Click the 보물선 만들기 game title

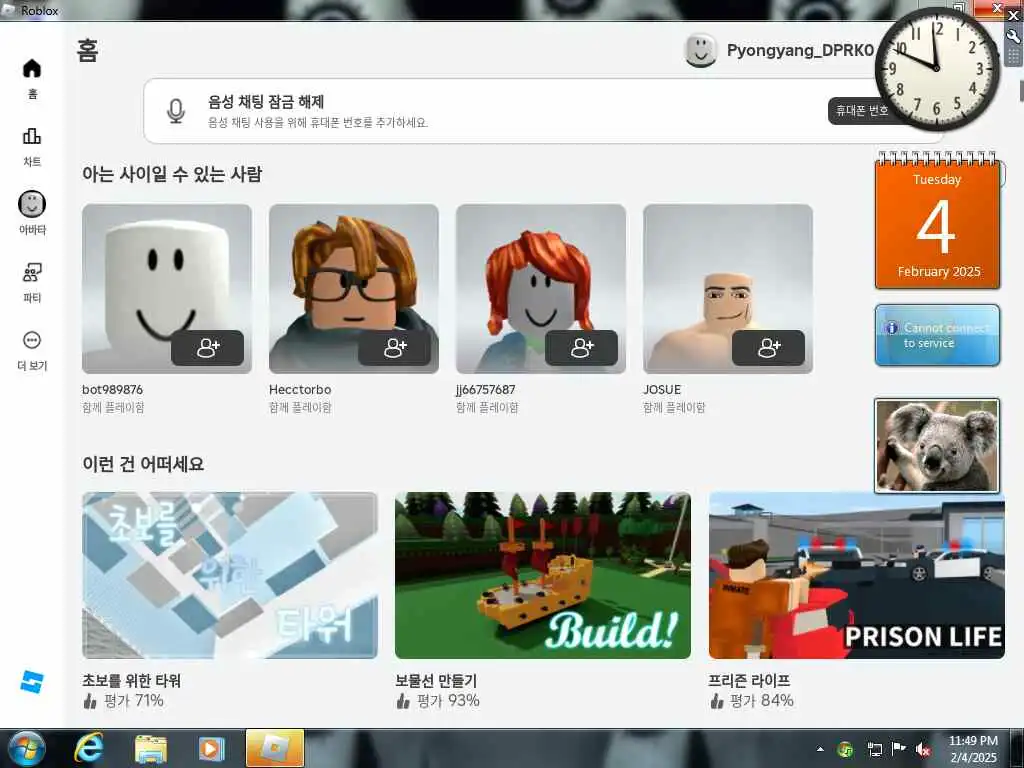(x=436, y=680)
